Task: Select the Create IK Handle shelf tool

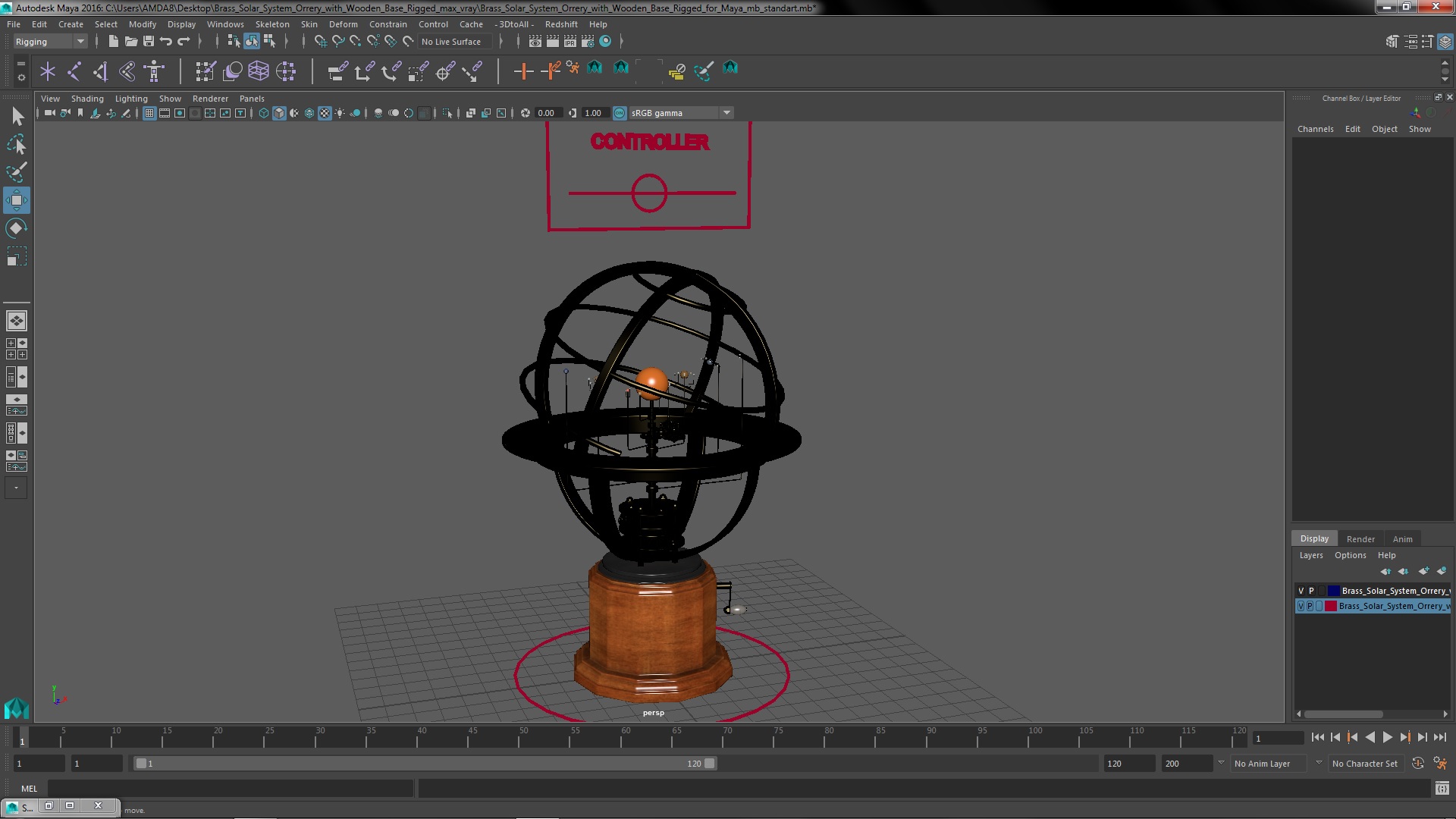Action: pos(101,72)
